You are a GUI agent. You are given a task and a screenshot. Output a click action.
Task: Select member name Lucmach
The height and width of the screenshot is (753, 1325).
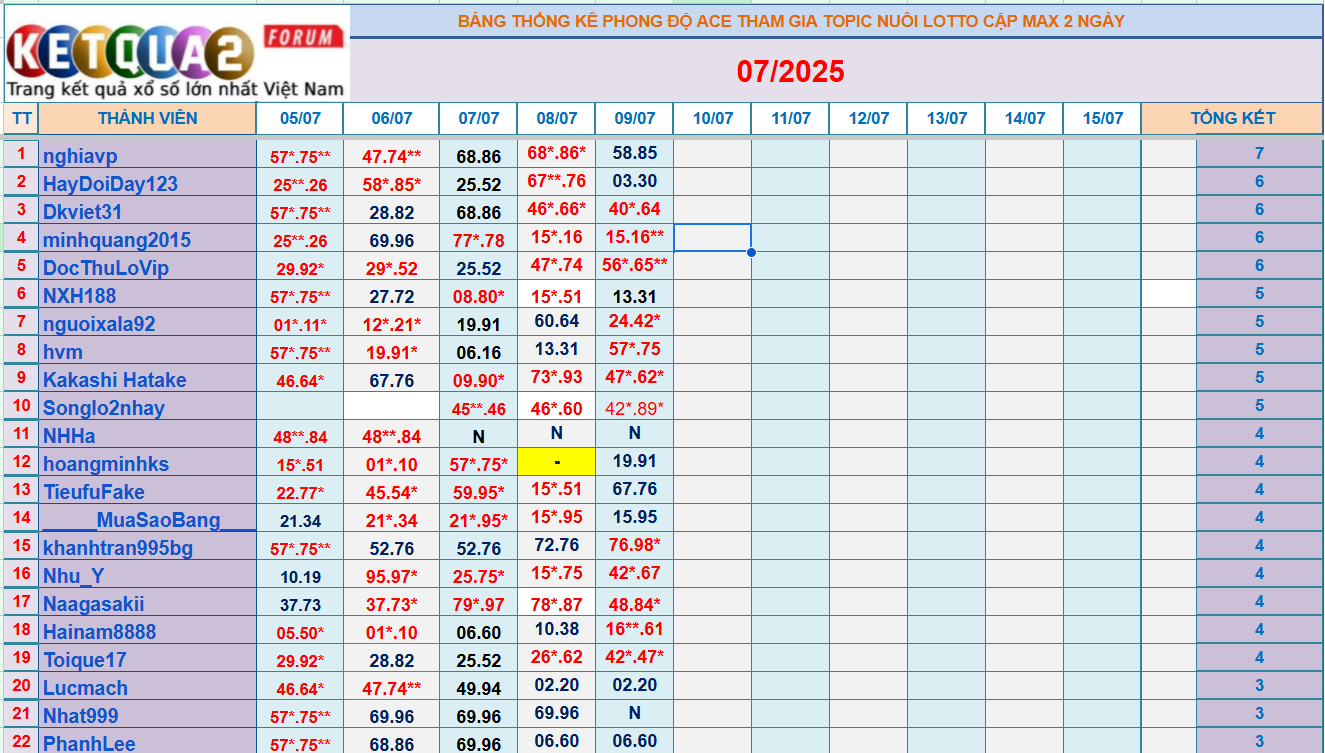click(x=85, y=688)
